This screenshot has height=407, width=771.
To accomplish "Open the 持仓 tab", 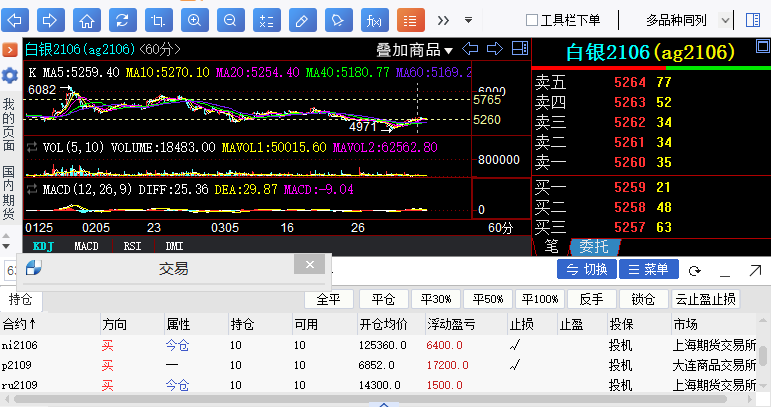I will tap(21, 300).
